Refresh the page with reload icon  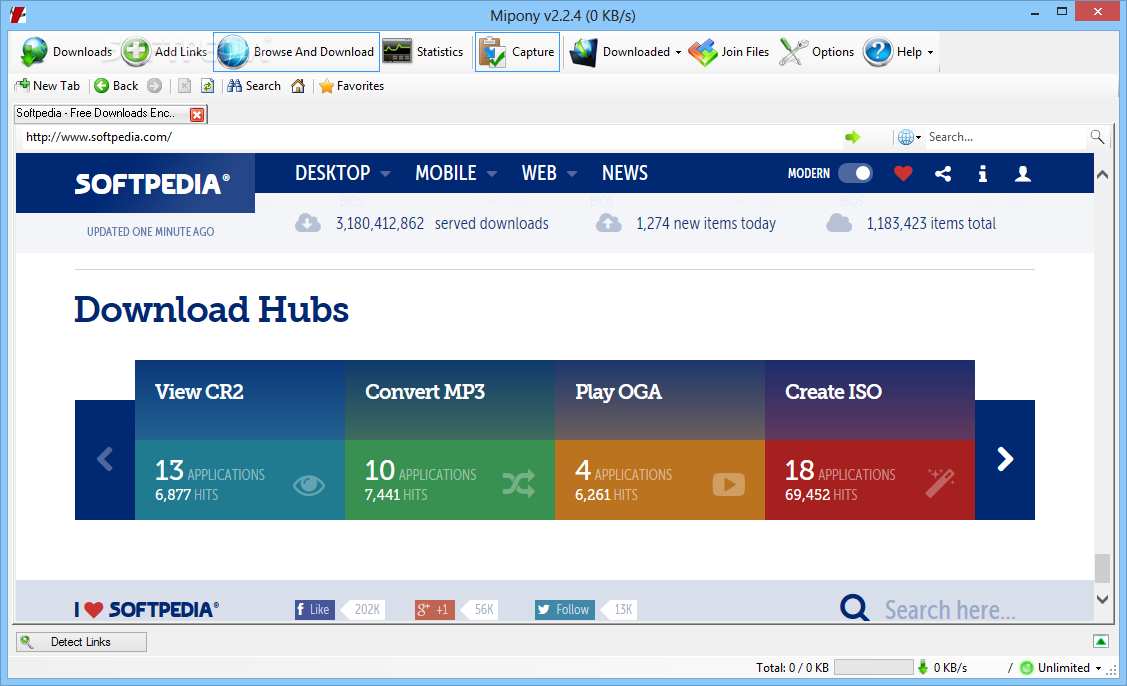207,86
